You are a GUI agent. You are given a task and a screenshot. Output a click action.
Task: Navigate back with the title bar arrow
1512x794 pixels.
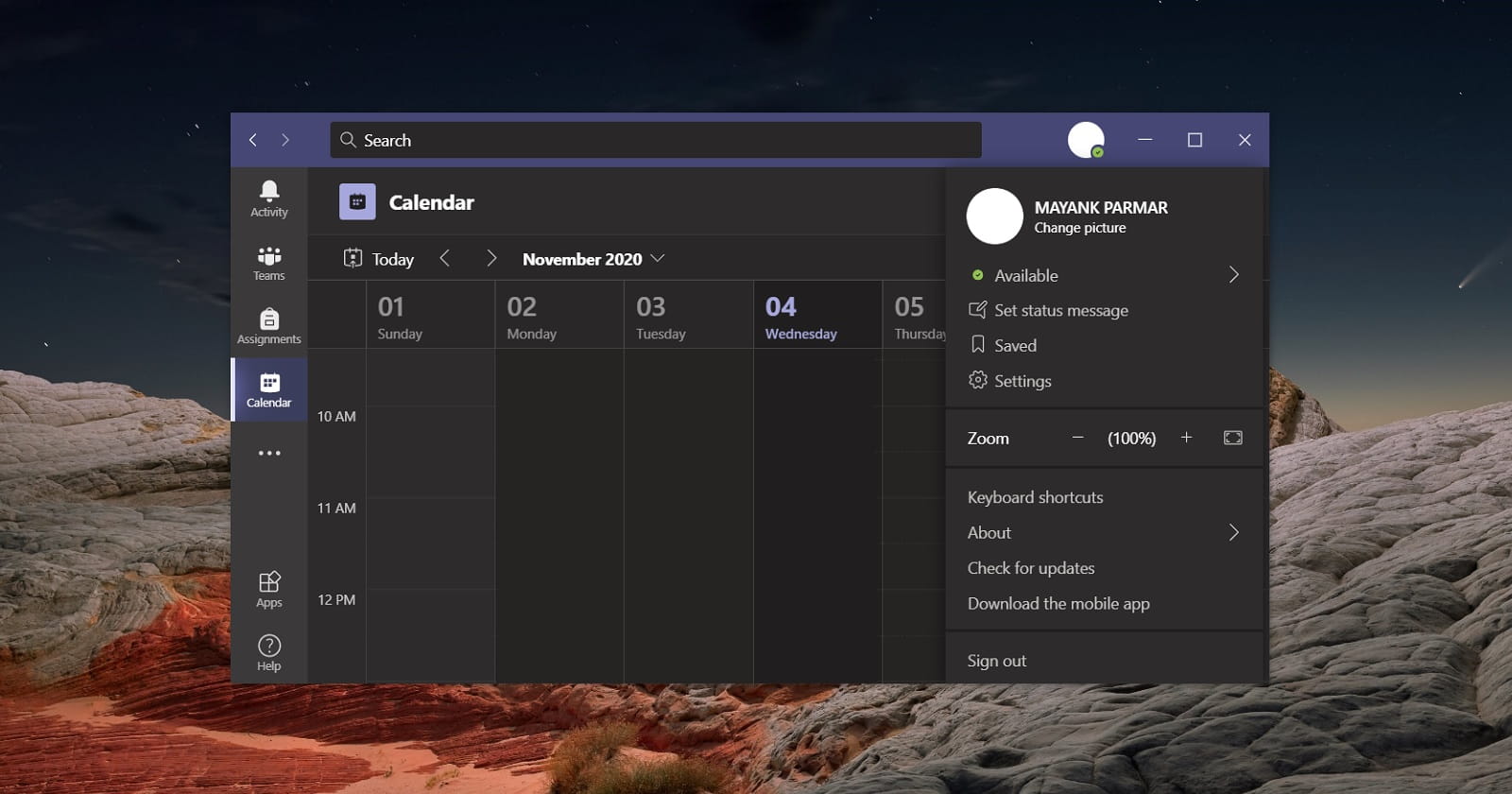[x=252, y=140]
